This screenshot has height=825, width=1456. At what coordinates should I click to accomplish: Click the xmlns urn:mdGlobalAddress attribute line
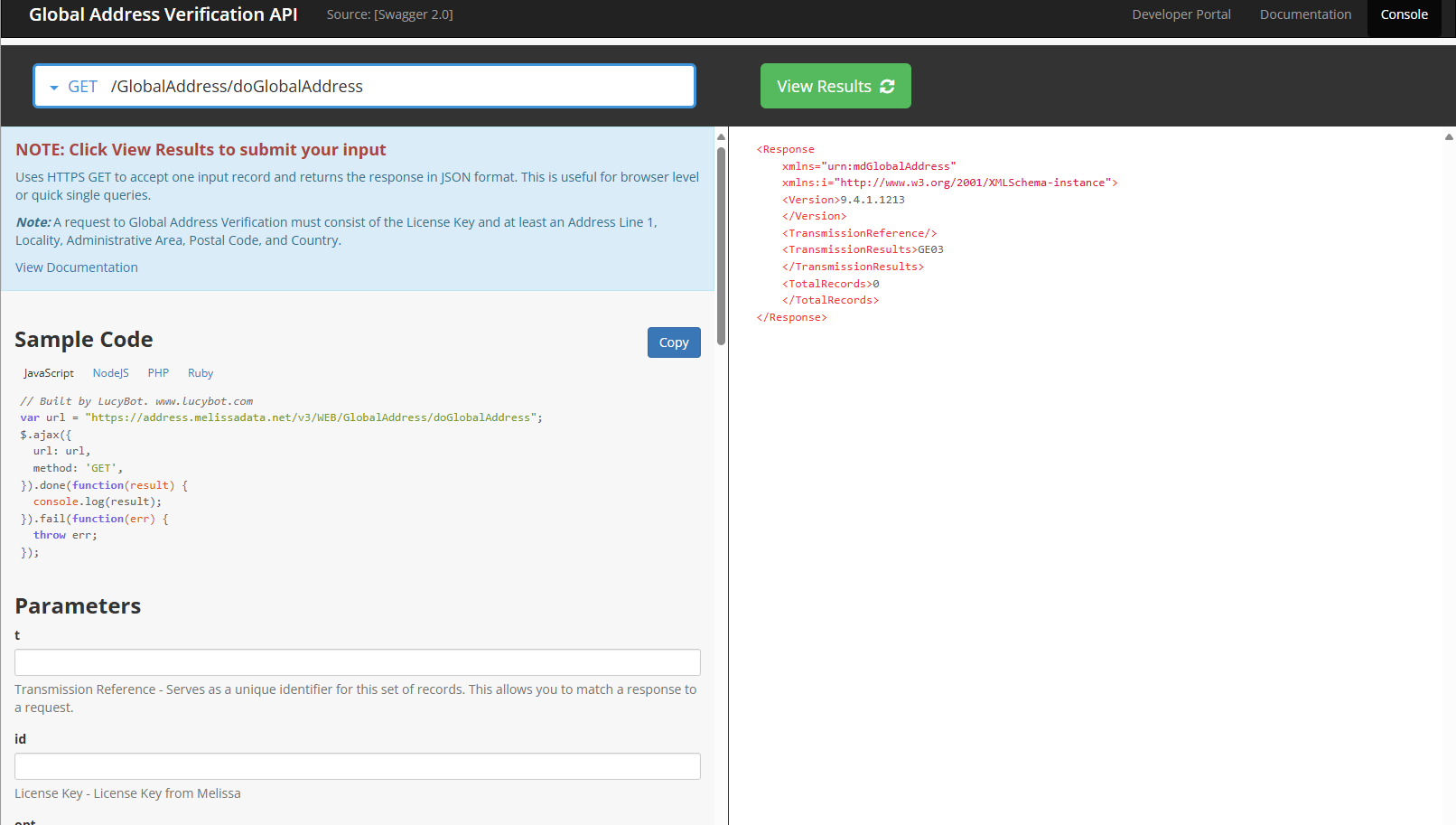(869, 166)
